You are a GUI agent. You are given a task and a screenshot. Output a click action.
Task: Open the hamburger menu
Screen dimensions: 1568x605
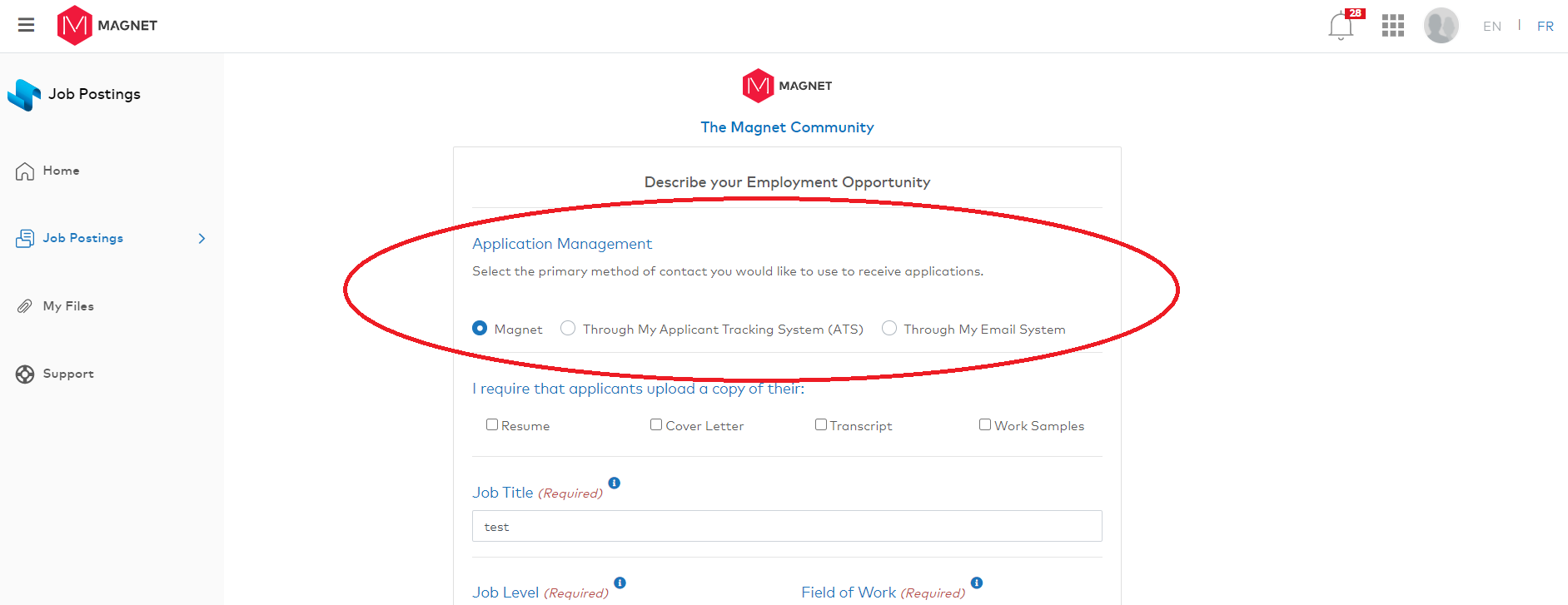26,25
